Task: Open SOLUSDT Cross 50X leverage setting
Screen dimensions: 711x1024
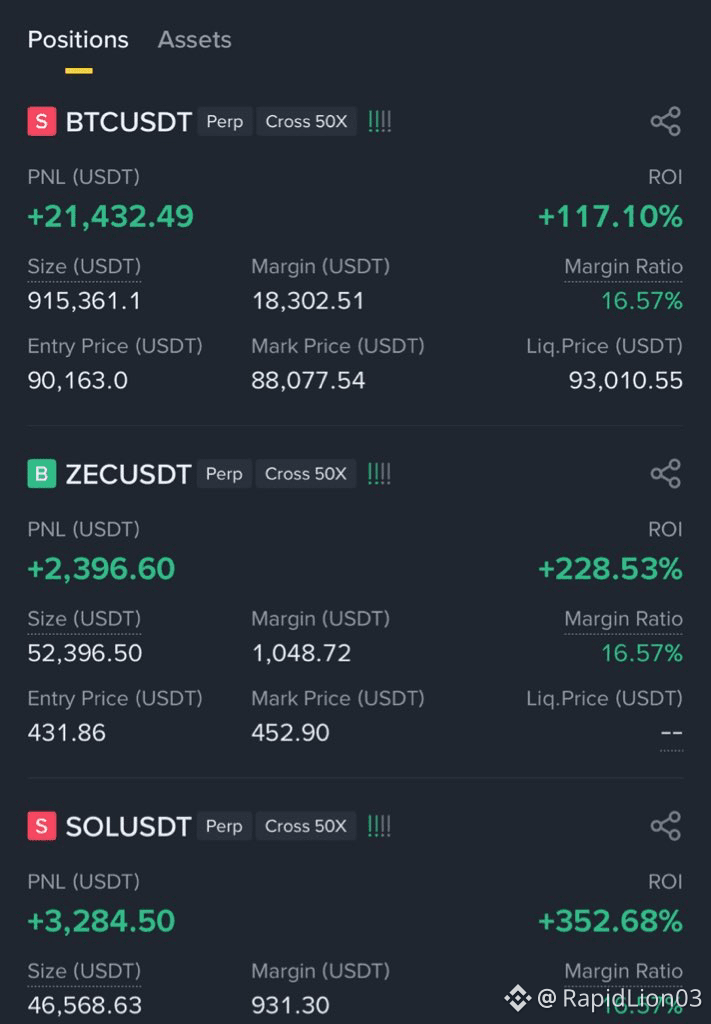Action: click(306, 826)
